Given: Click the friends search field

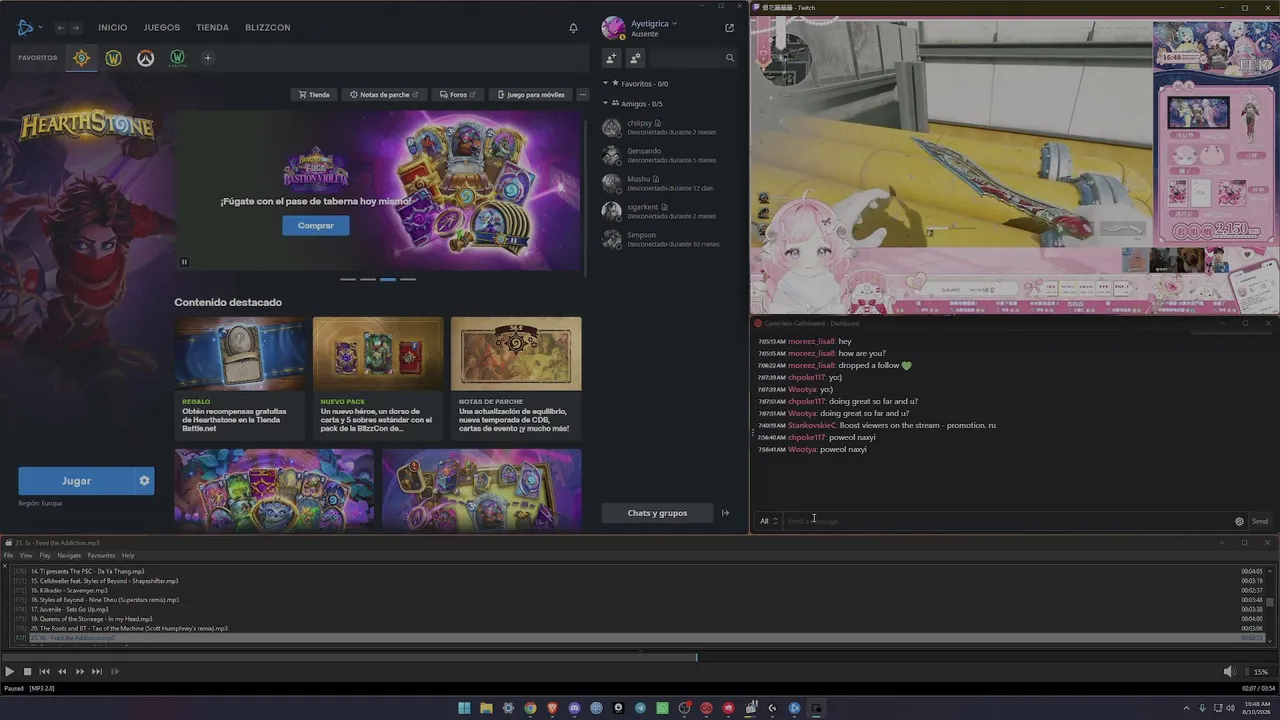Looking at the screenshot, I should click(685, 58).
